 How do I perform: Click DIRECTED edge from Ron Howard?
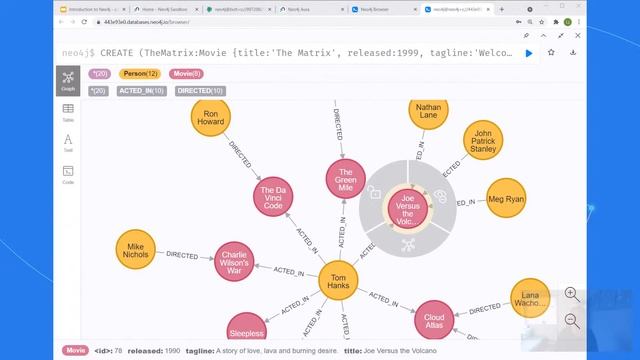tap(240, 154)
